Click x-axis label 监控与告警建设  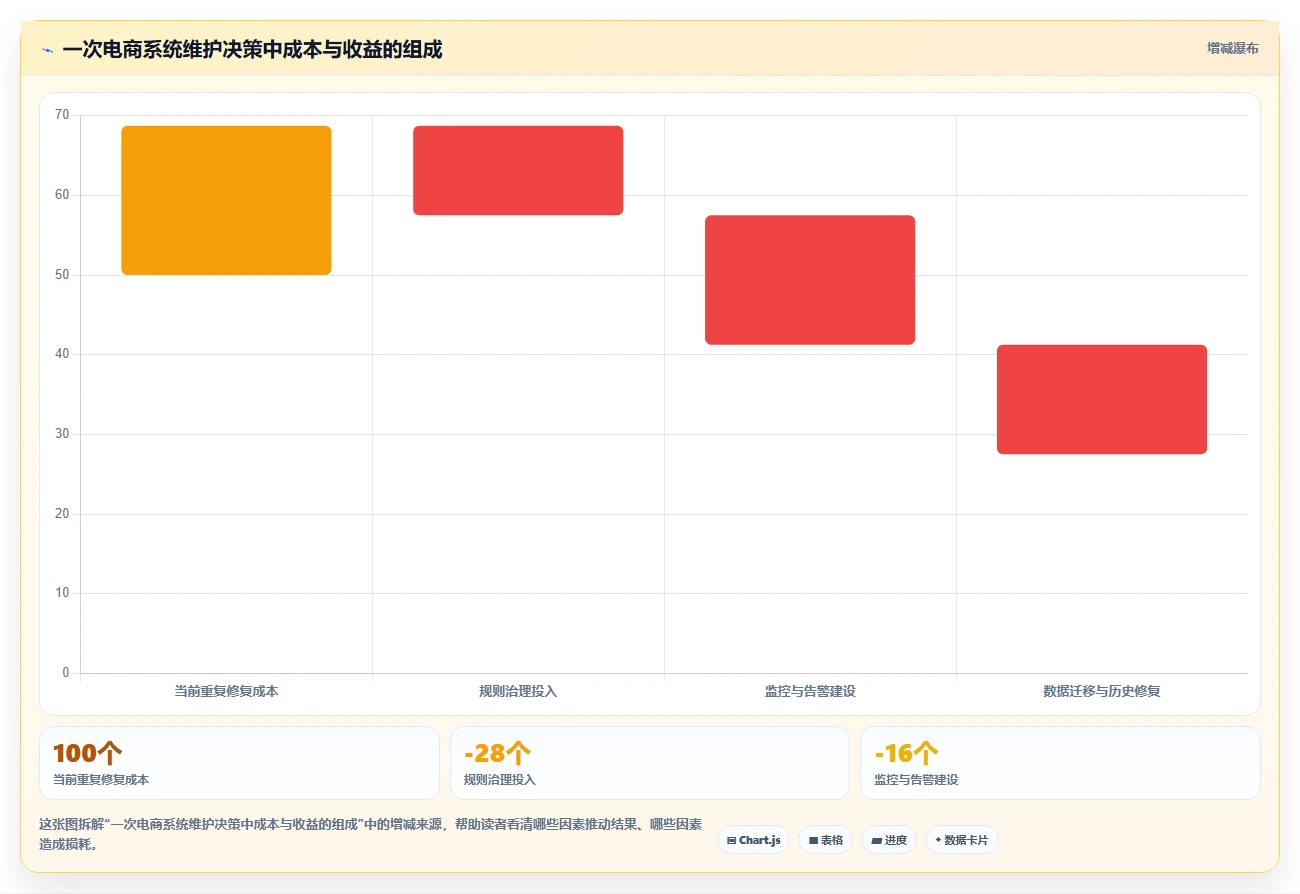(x=810, y=691)
